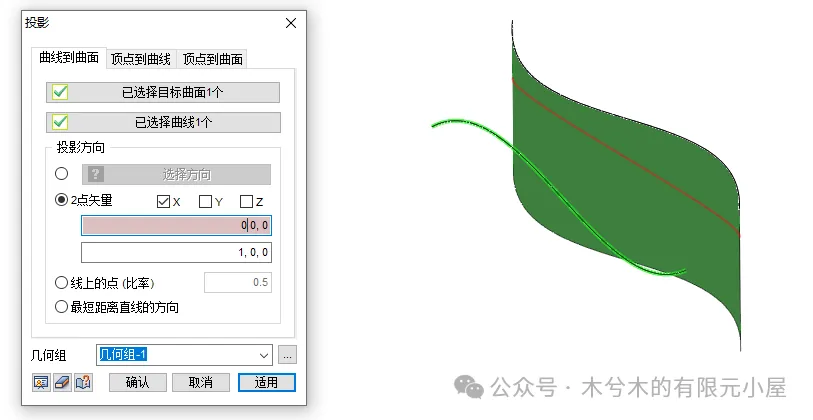Click the preview icon at dialog bottom-left
The width and height of the screenshot is (813, 420).
[x=41, y=383]
